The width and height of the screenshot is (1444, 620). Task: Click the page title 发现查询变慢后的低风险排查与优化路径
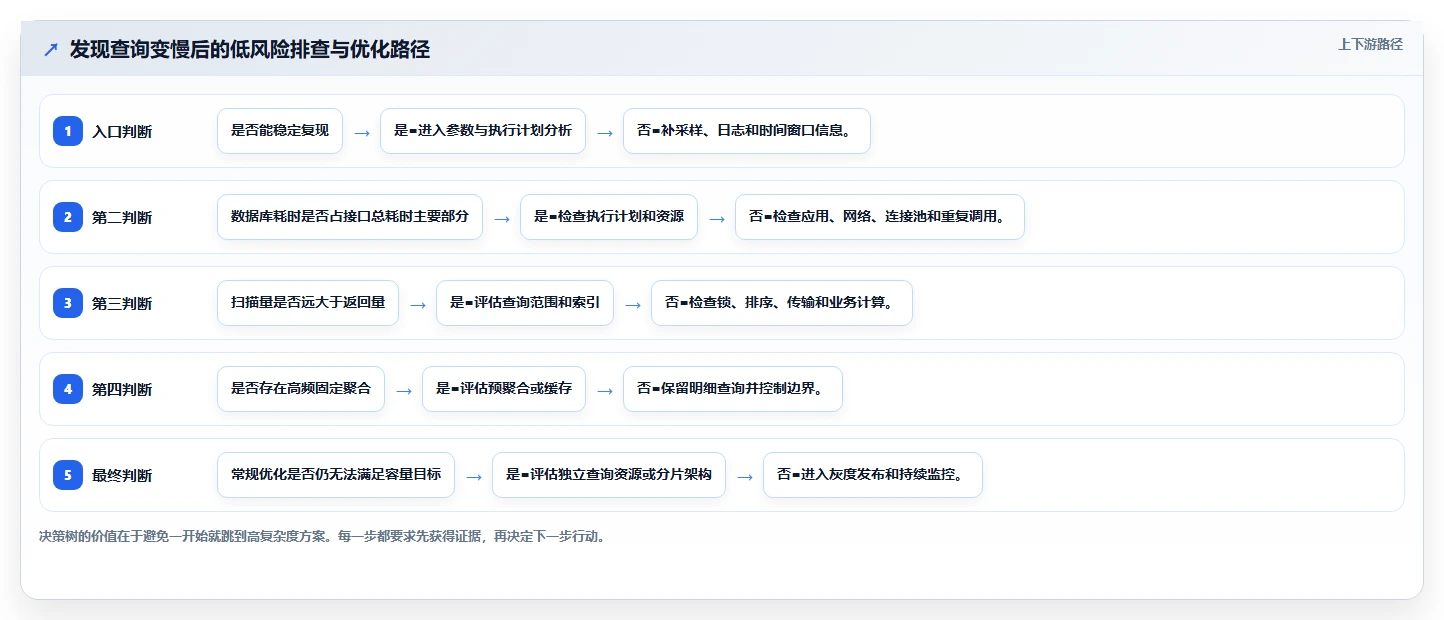[250, 50]
